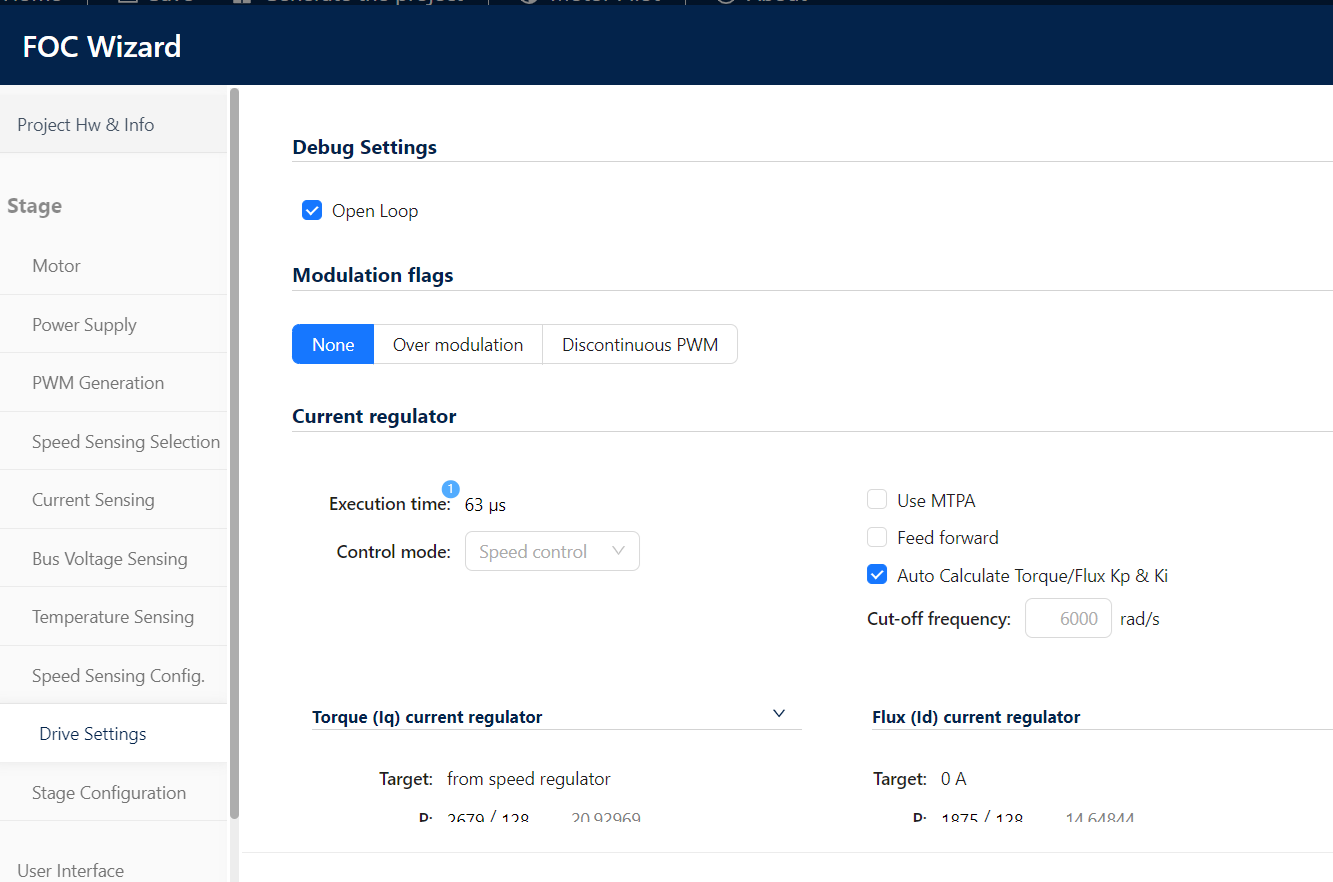Switch to Current Sensing section
This screenshot has width=1333, height=882.
point(93,500)
